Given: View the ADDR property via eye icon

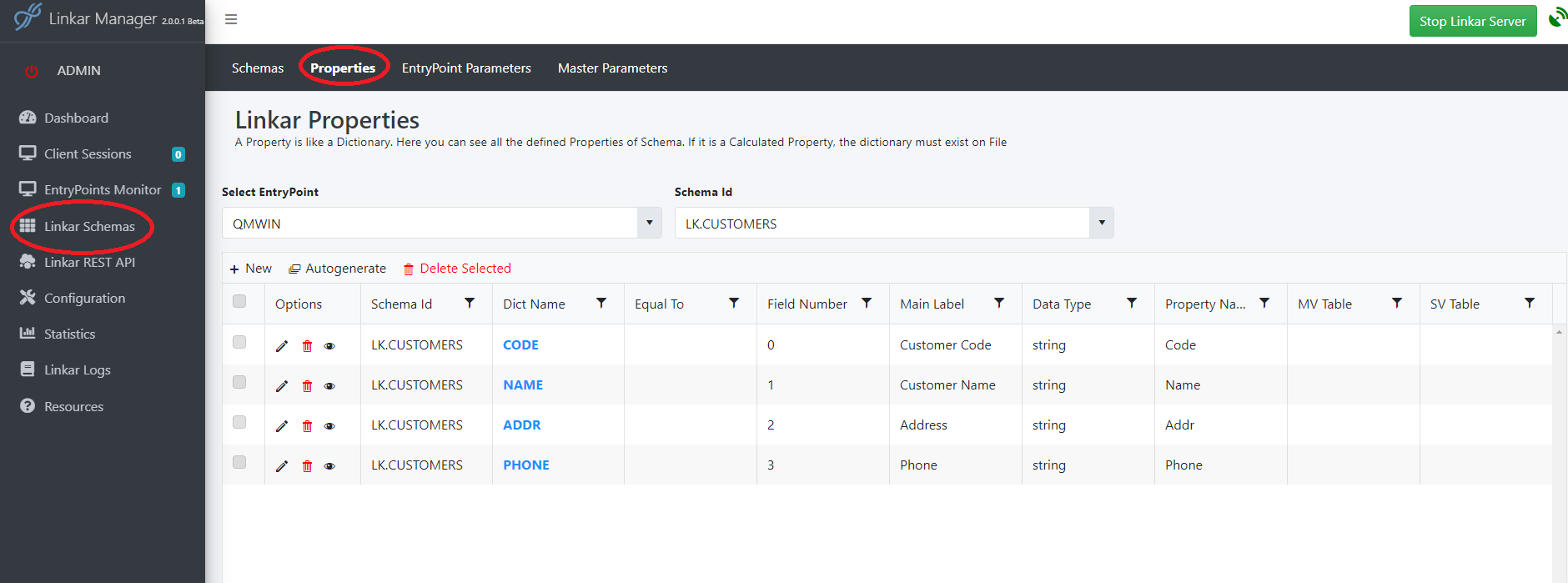Looking at the screenshot, I should [329, 426].
